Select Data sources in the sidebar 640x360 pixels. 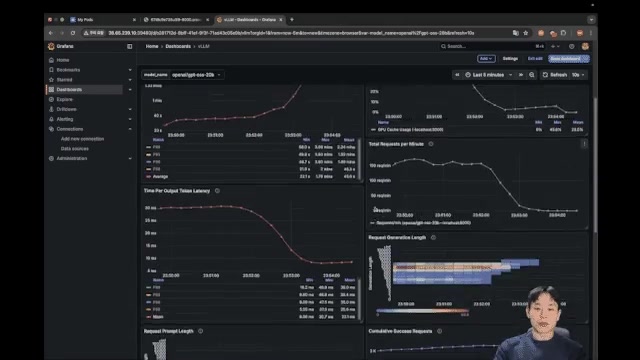click(x=75, y=149)
